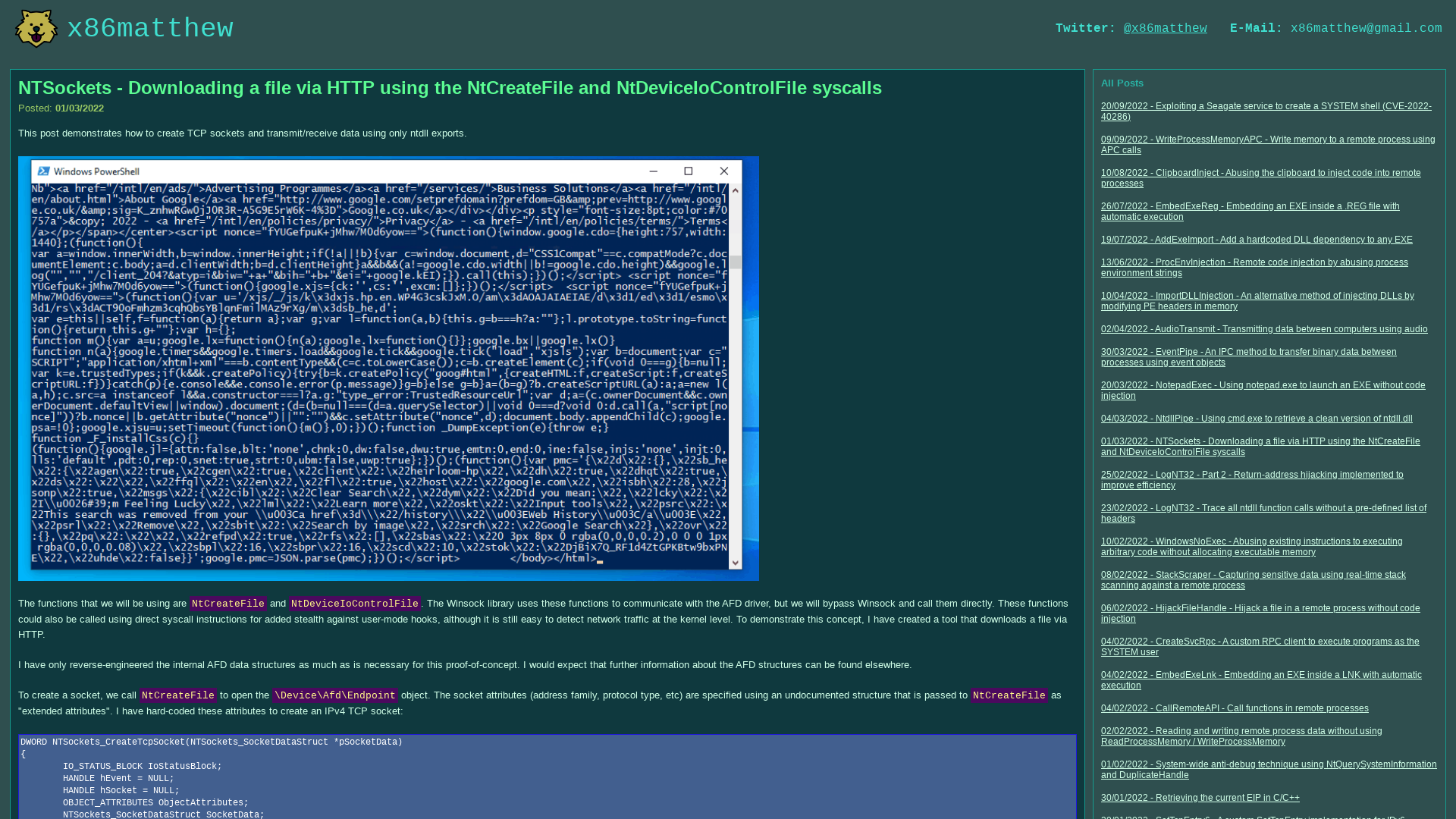Click the HANDLE hSocket = NULL code line
Image resolution: width=1456 pixels, height=819 pixels.
pyautogui.click(x=121, y=791)
